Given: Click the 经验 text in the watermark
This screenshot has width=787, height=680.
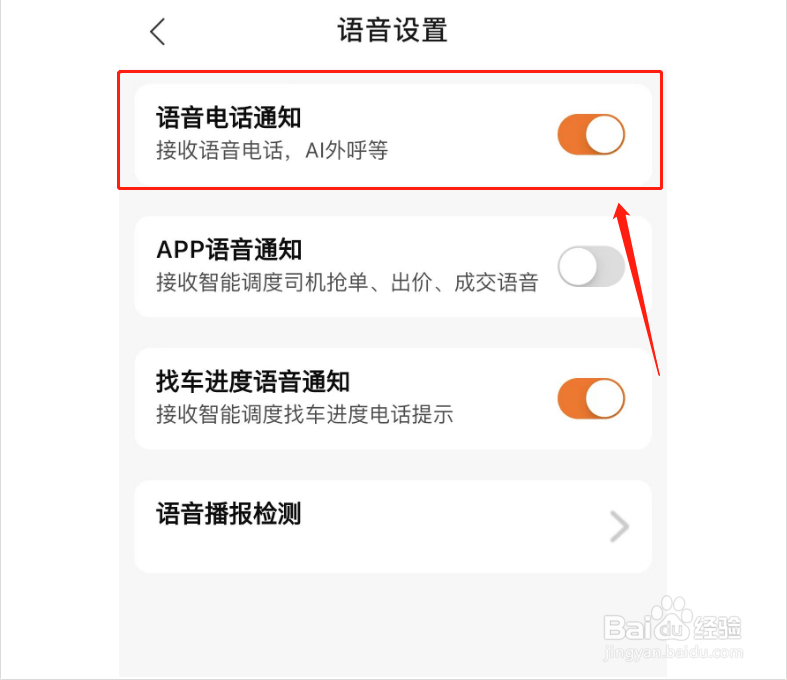Looking at the screenshot, I should pos(717,627).
